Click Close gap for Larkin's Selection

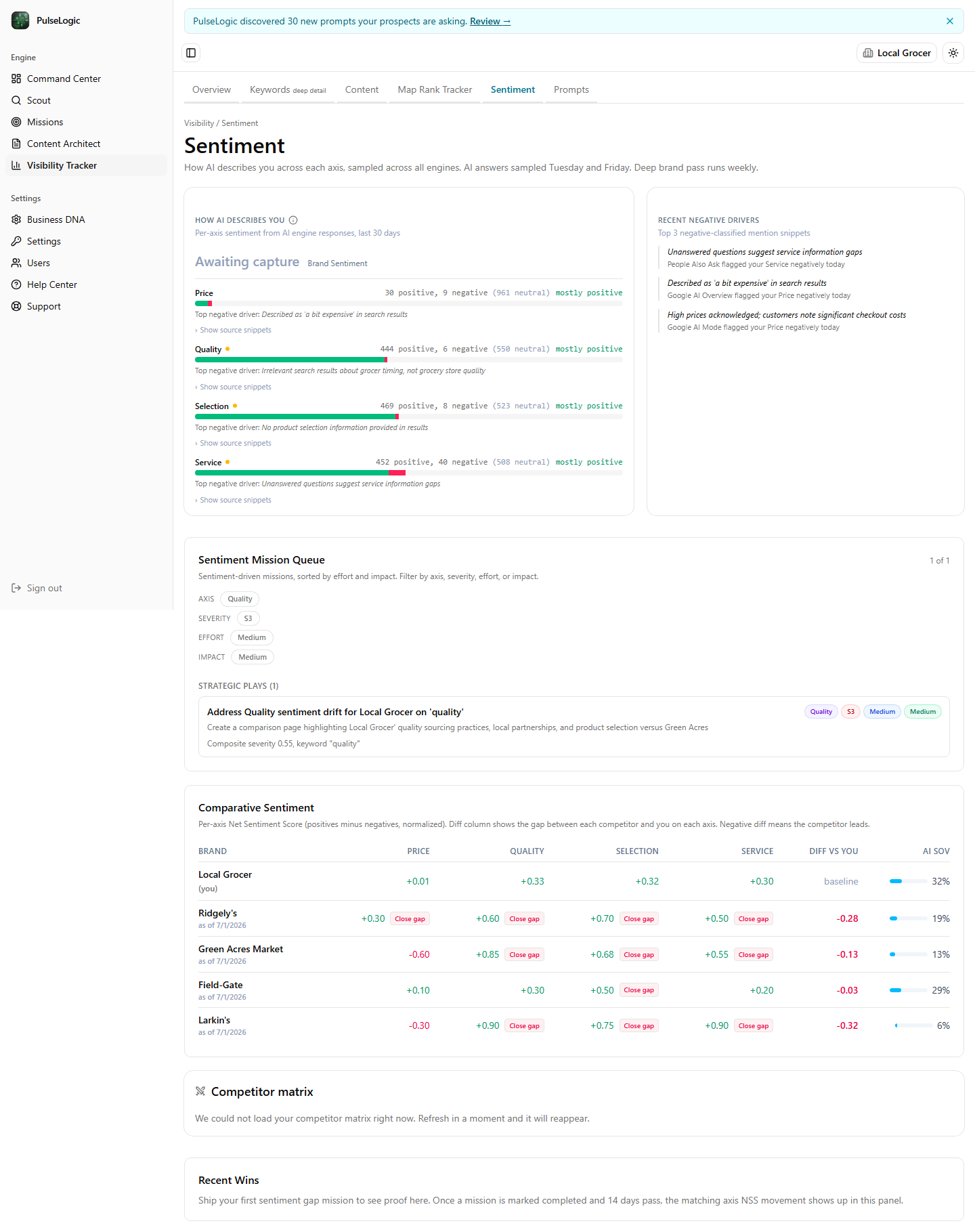[x=638, y=1026]
